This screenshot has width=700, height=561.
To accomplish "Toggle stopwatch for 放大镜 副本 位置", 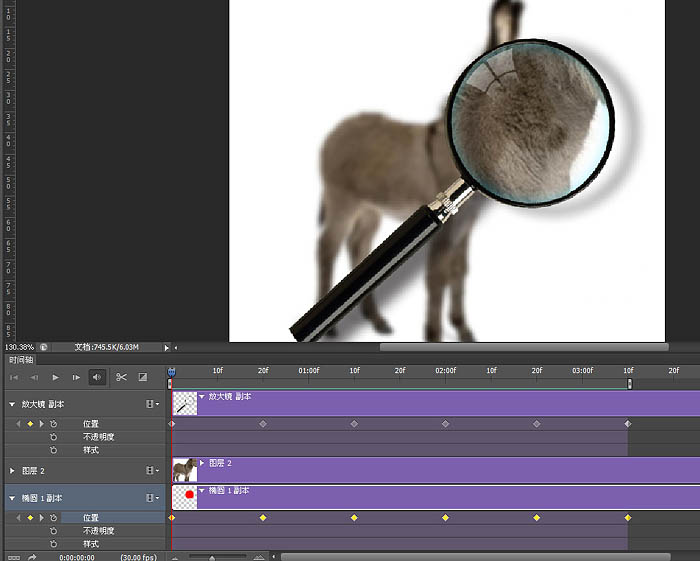I will click(x=53, y=424).
